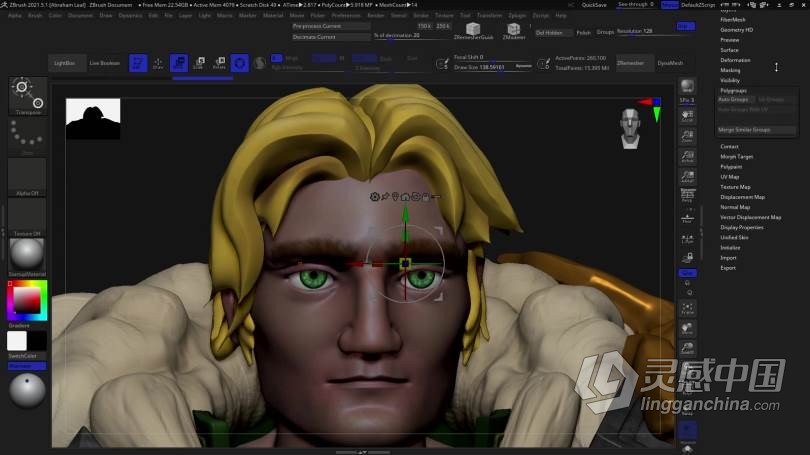The width and height of the screenshot is (810, 455).
Task: Activate the Draw mode icon
Action: coord(158,63)
